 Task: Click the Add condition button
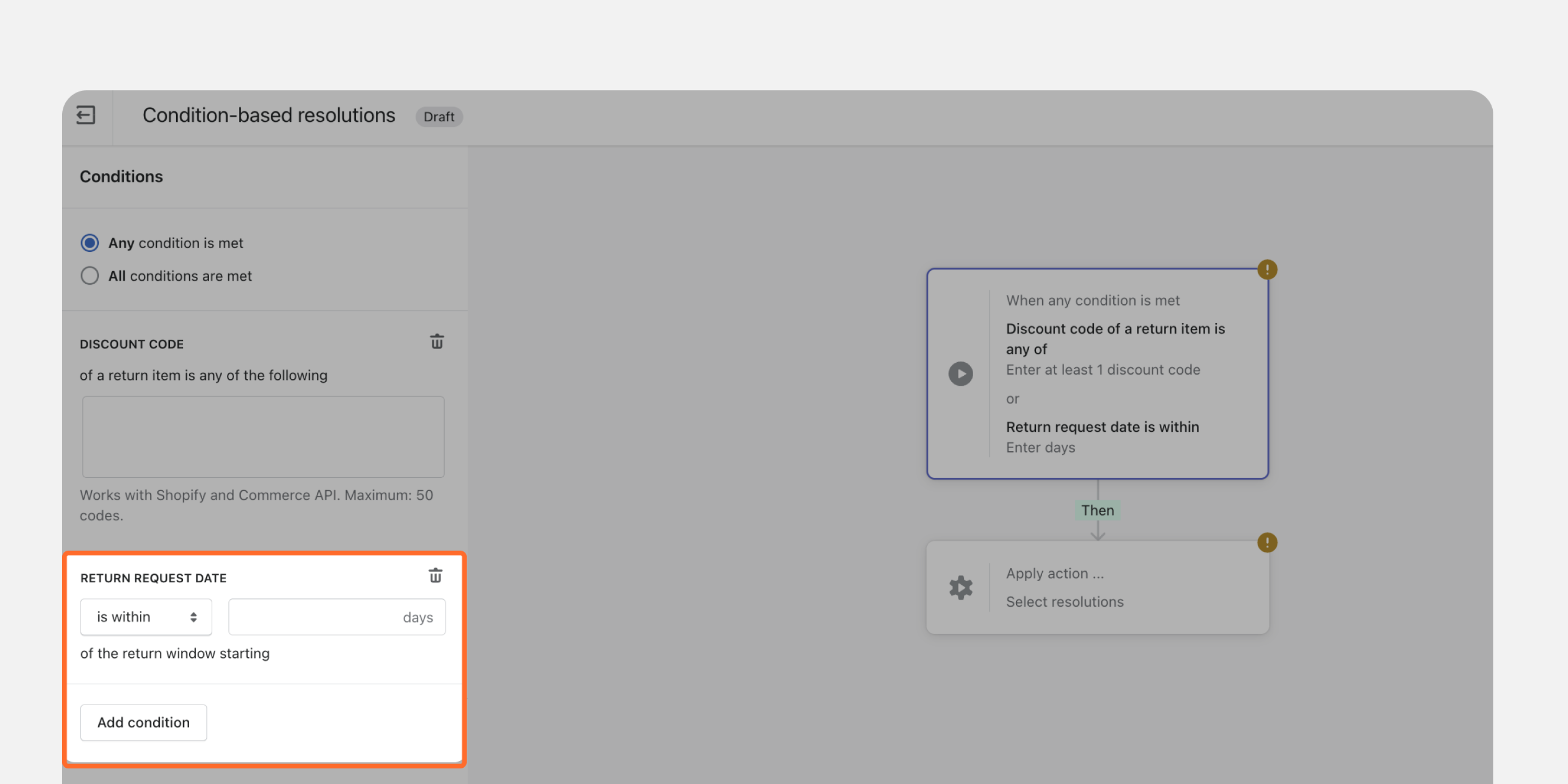point(144,722)
